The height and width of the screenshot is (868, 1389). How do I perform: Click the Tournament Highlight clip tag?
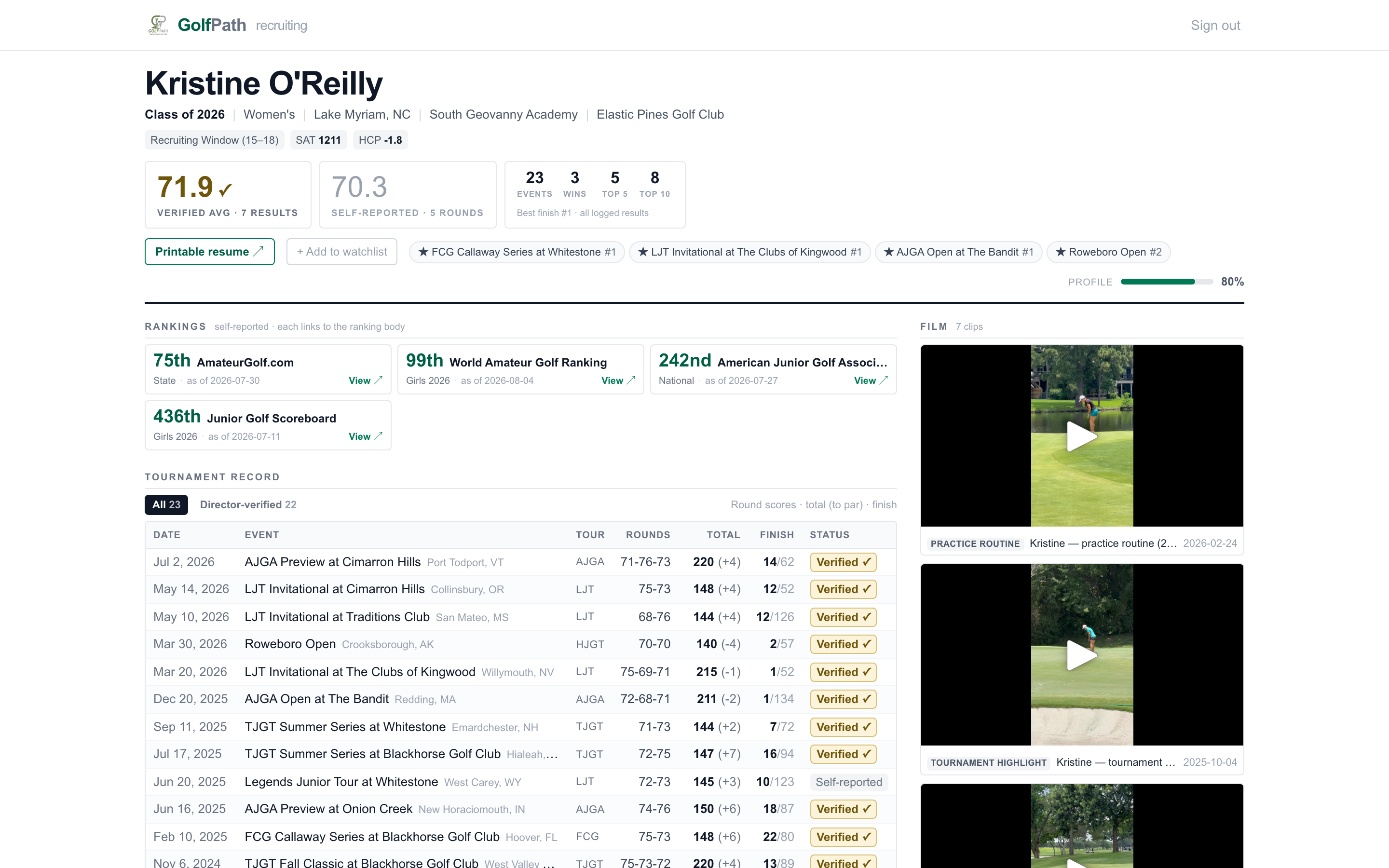[988, 762]
